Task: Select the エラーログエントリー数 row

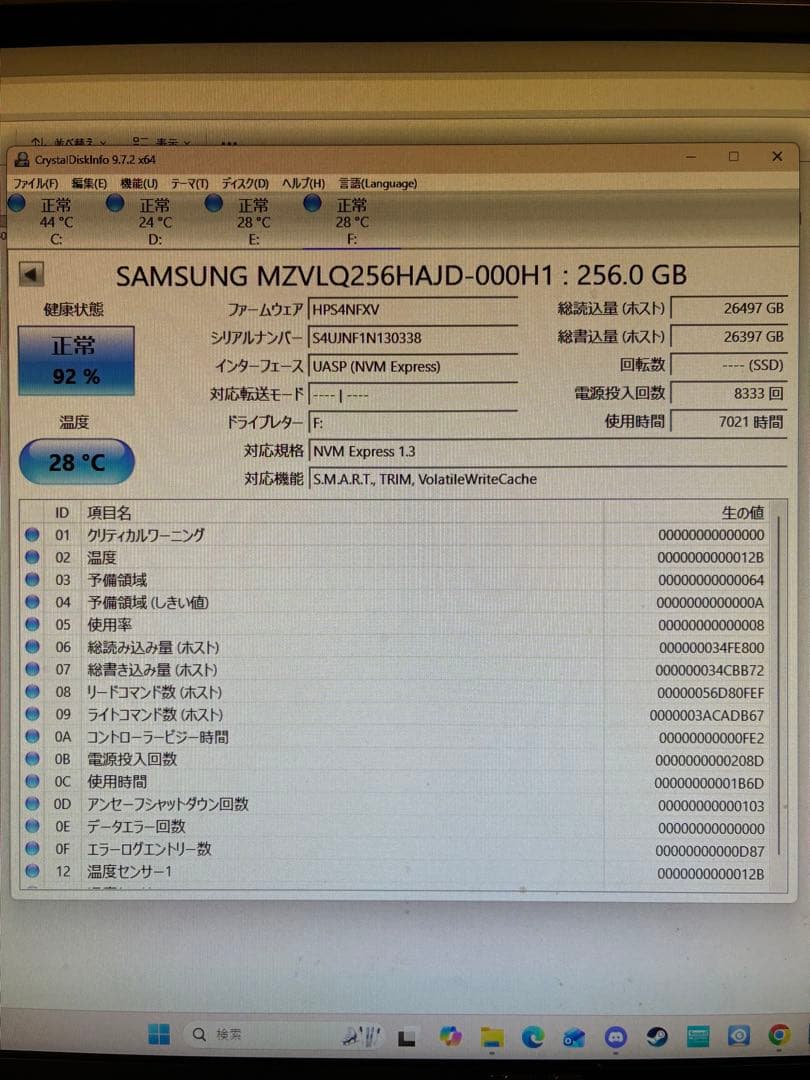Action: tap(397, 849)
